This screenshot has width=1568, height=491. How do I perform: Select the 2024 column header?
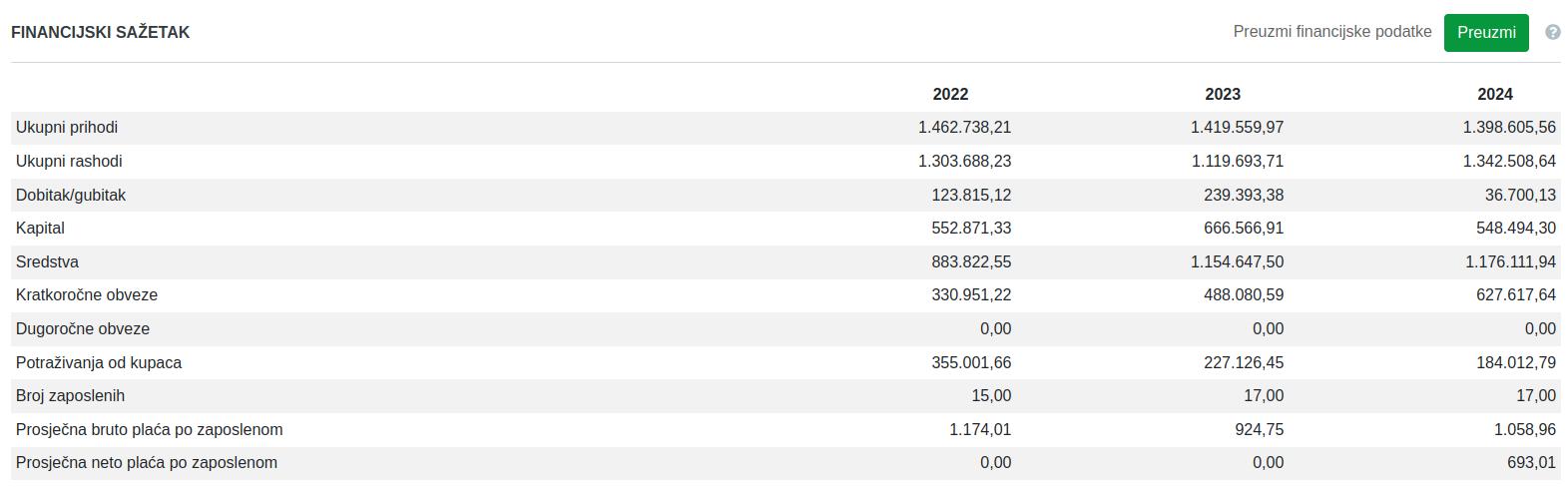coord(1494,94)
